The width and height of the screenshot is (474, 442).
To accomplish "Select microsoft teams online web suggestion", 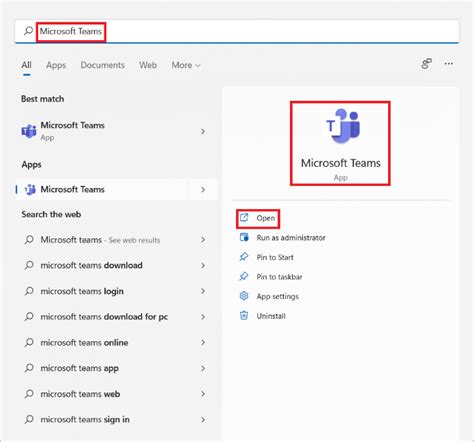I will click(115, 343).
